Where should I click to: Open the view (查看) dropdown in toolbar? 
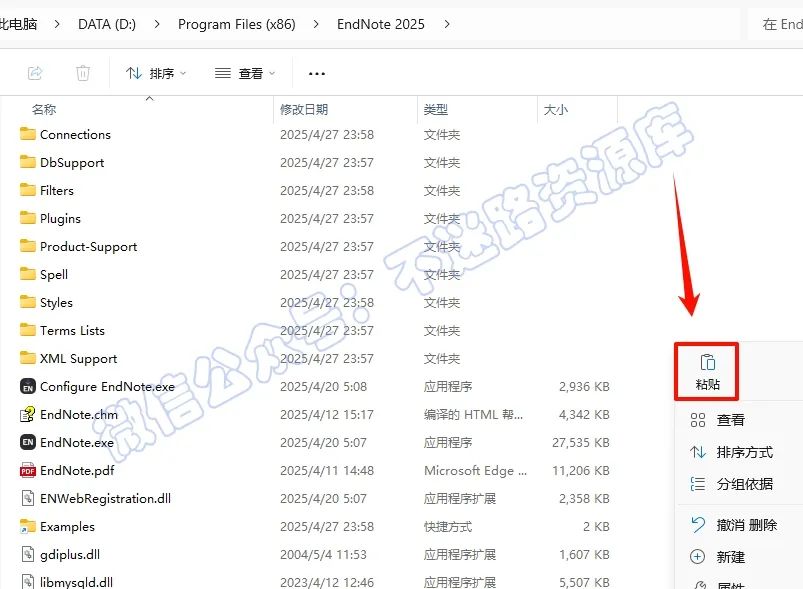(x=245, y=73)
